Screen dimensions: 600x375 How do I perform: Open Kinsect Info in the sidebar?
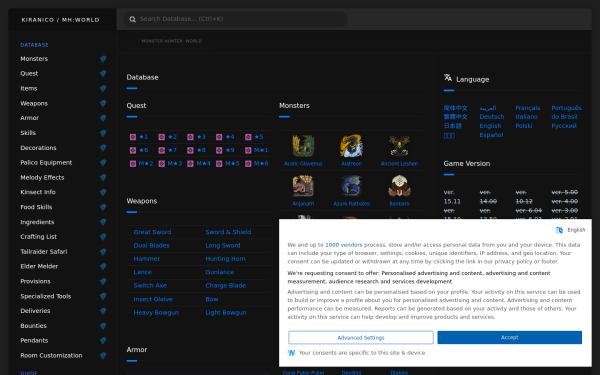[38, 192]
